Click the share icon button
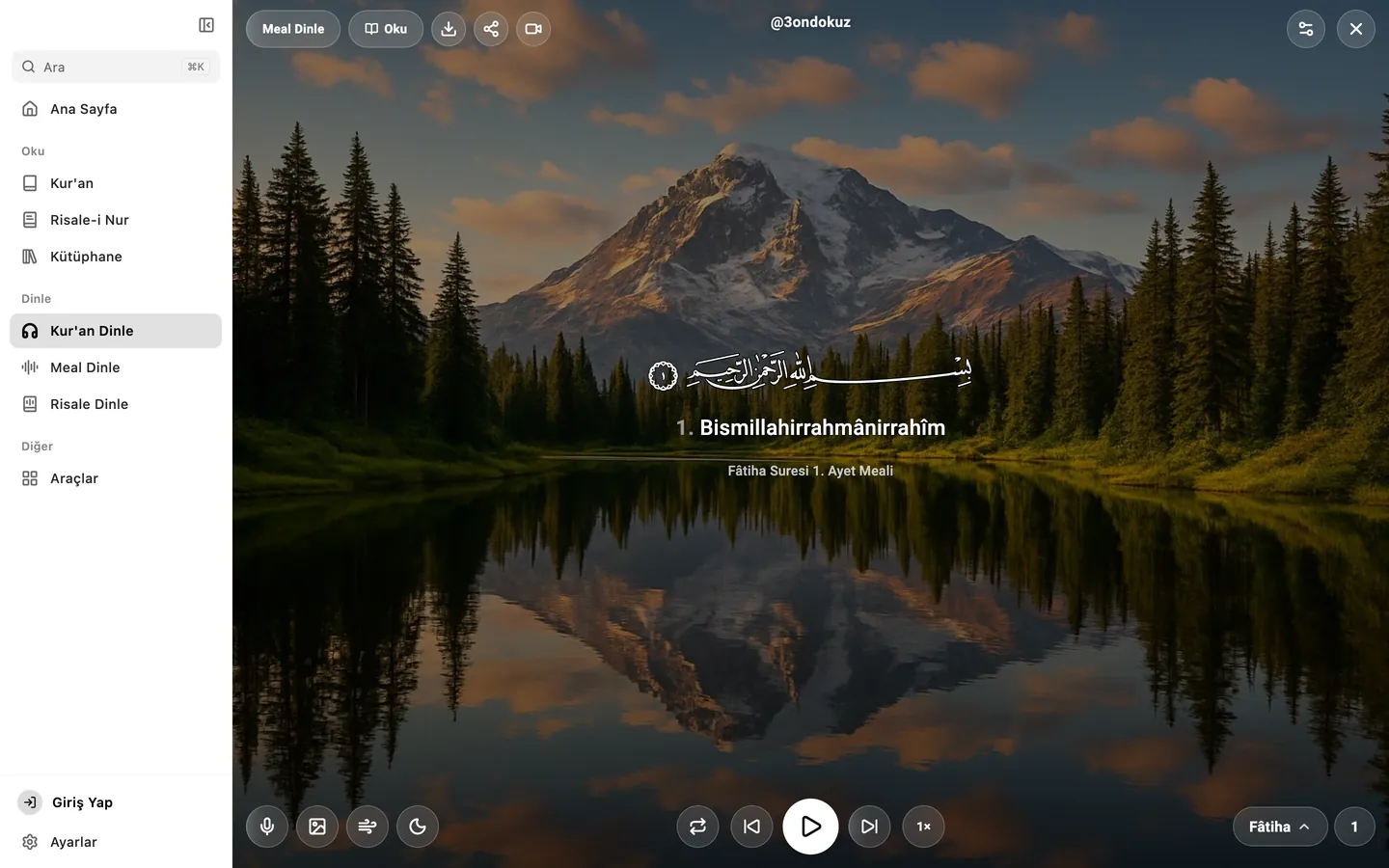 click(491, 29)
